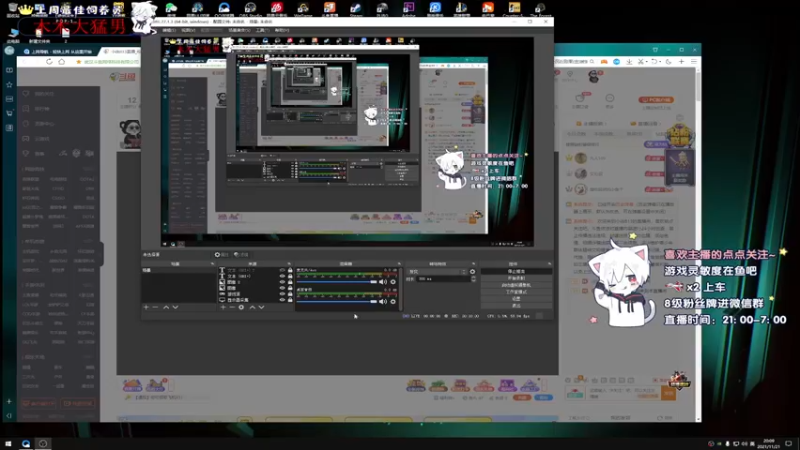Lock the 图像 2 source
This screenshot has height=450, width=800.
click(290, 282)
